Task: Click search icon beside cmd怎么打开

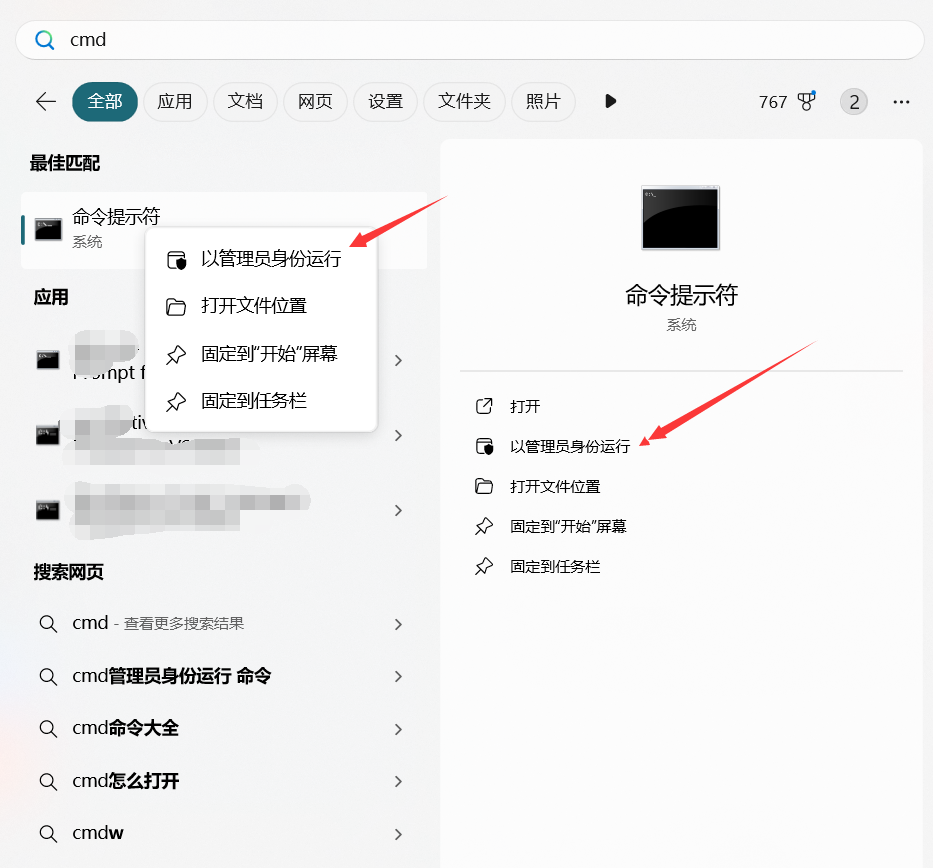Action: (48, 781)
